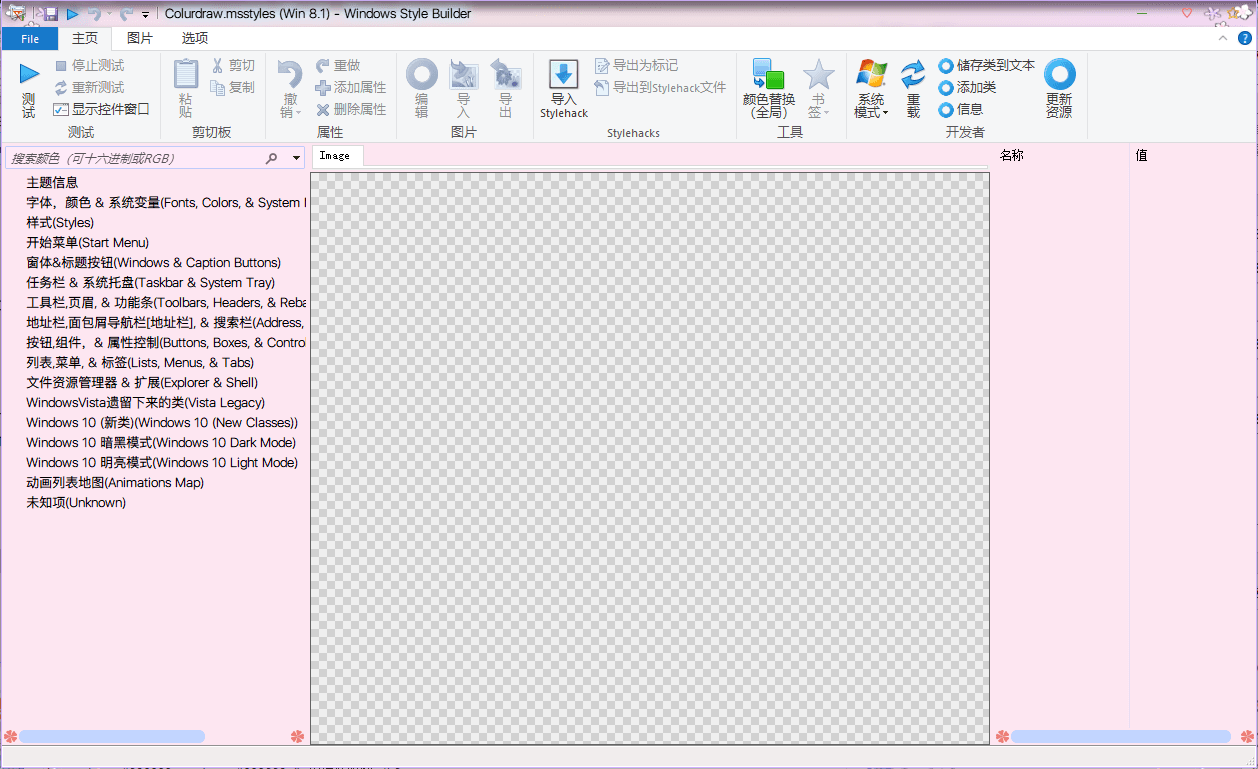Viewport: 1258px width, 769px height.
Task: Click the properties panel horizontal scrollbar
Action: [x=1121, y=736]
